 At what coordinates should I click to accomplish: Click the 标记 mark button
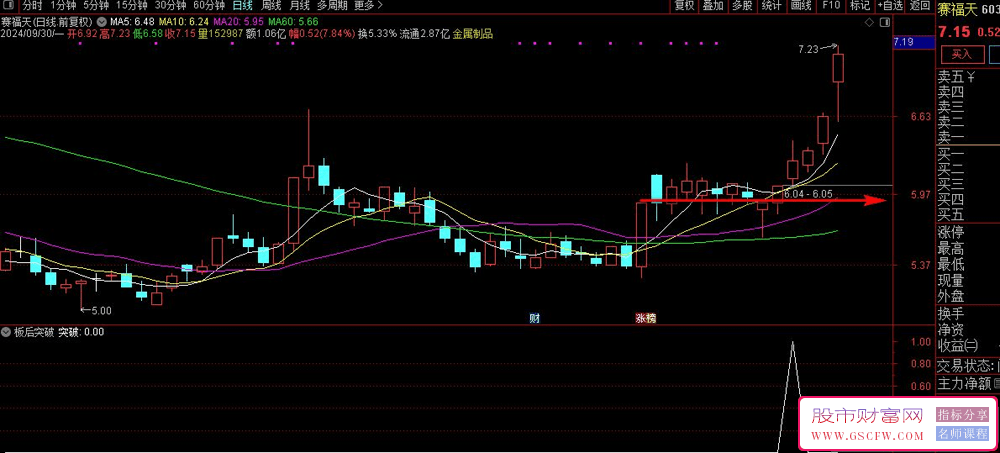coord(860,6)
